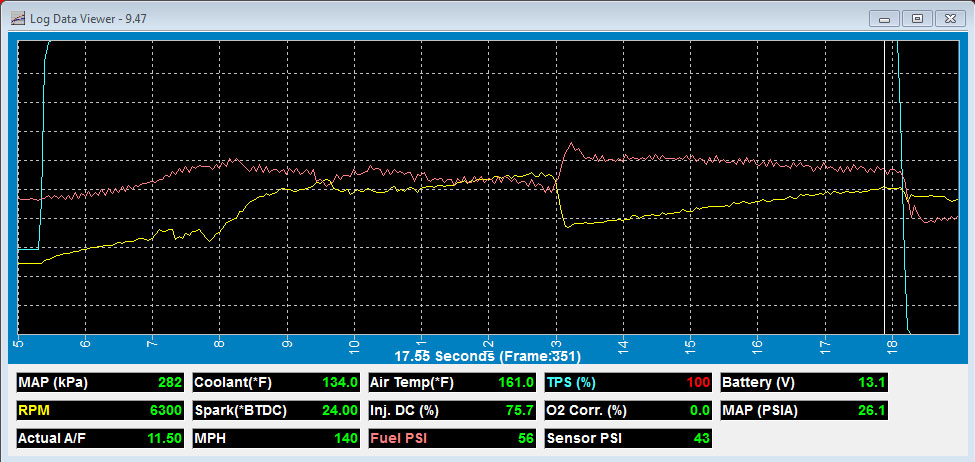Click the 17.55 Seconds frame readout

click(488, 356)
